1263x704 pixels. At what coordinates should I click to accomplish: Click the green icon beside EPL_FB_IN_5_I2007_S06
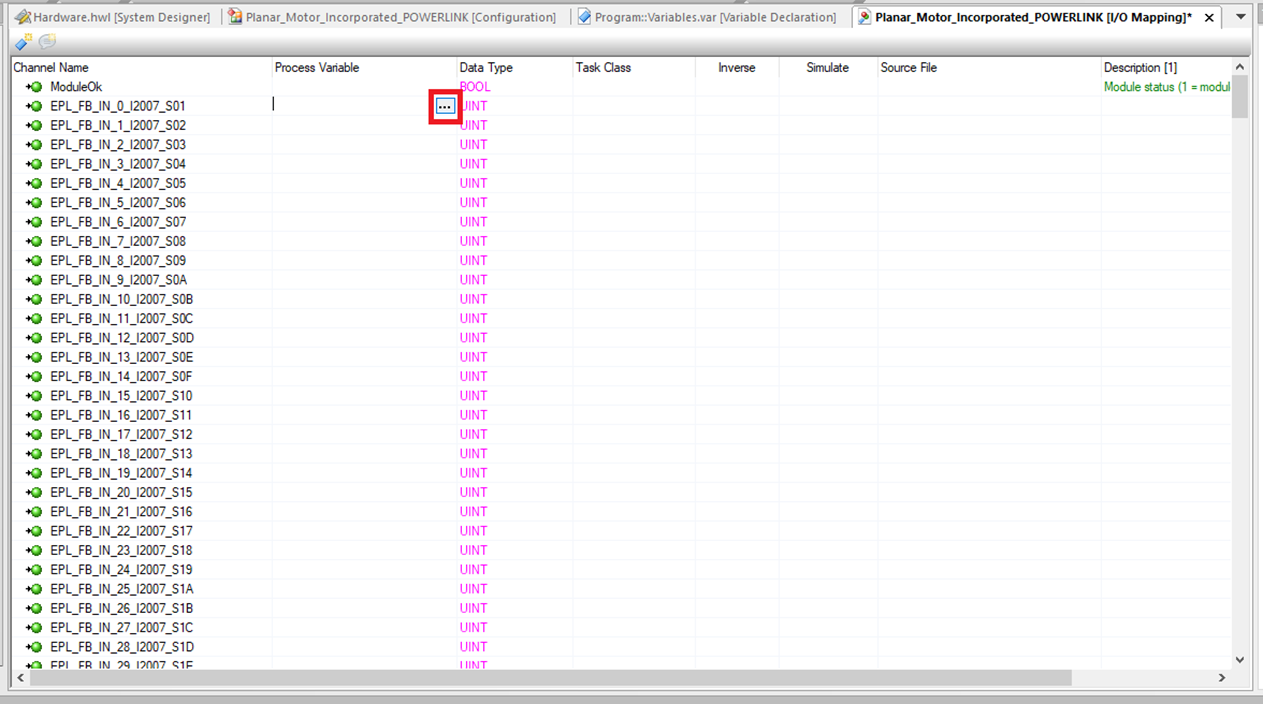(35, 203)
